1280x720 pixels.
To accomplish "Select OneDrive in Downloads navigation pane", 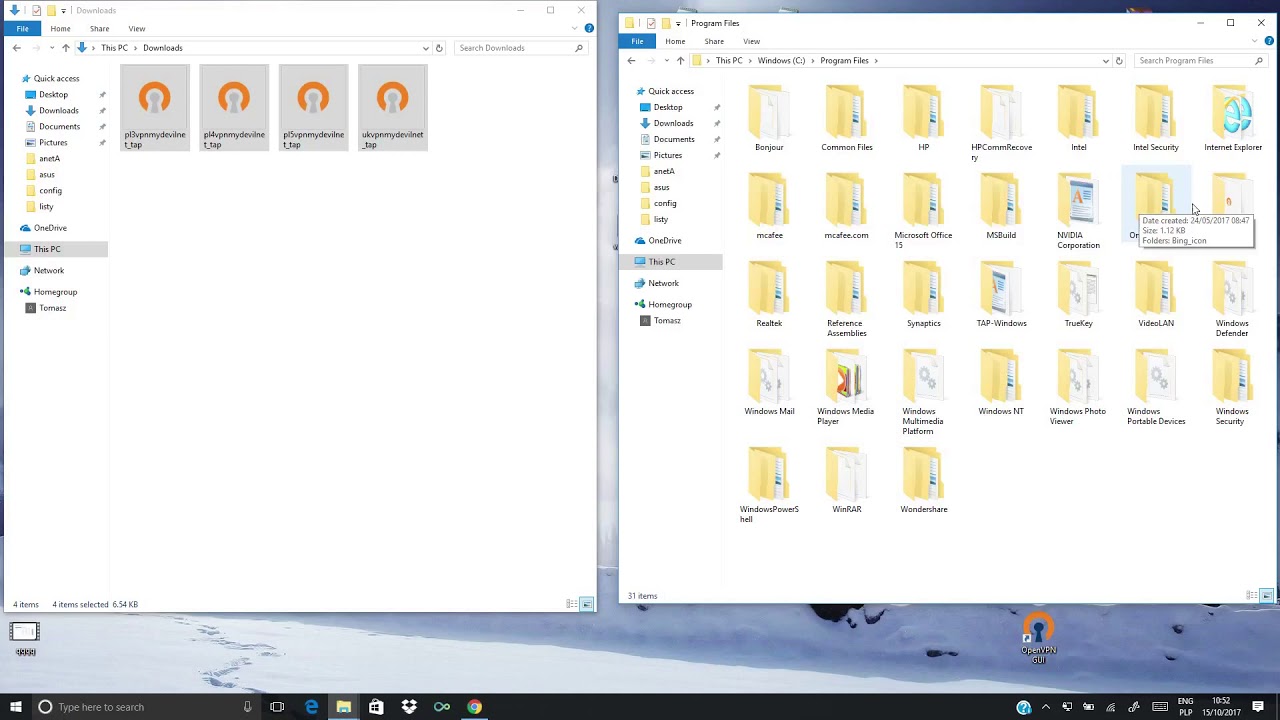I will point(50,228).
